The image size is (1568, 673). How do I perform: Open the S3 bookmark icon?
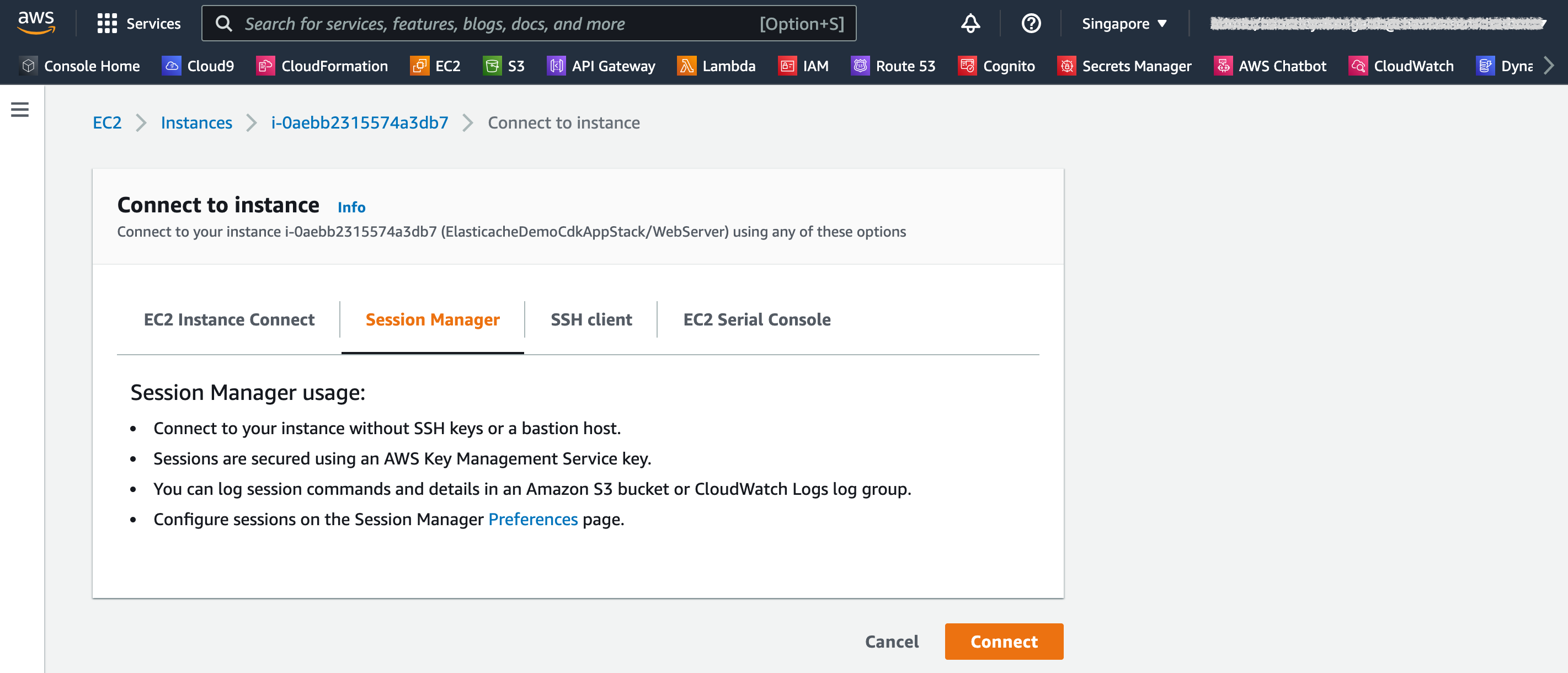492,66
